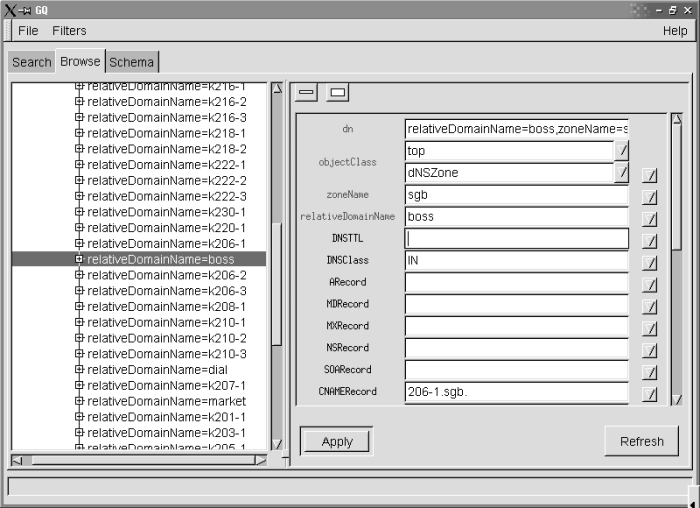Click the slash button beside the ARecord field
The height and width of the screenshot is (508, 700).
(x=649, y=285)
